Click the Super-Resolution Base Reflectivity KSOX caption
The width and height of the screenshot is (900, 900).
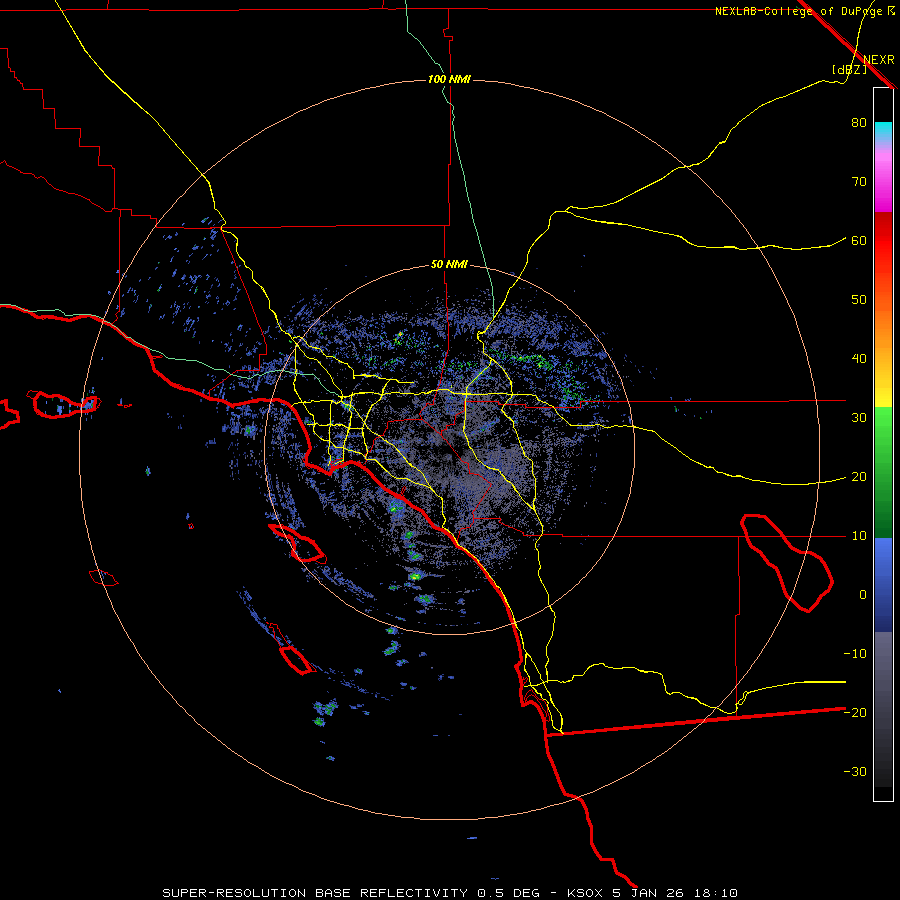point(450,893)
